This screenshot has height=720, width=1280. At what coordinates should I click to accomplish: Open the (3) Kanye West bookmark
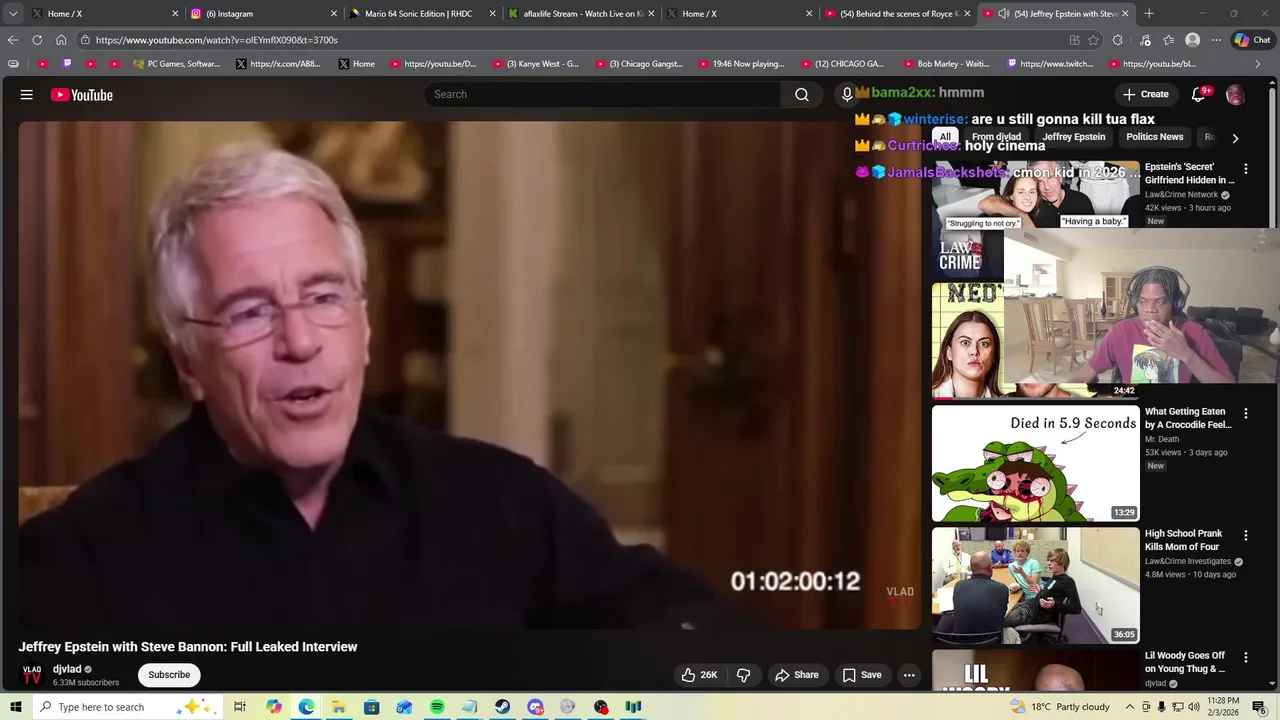[x=535, y=64]
